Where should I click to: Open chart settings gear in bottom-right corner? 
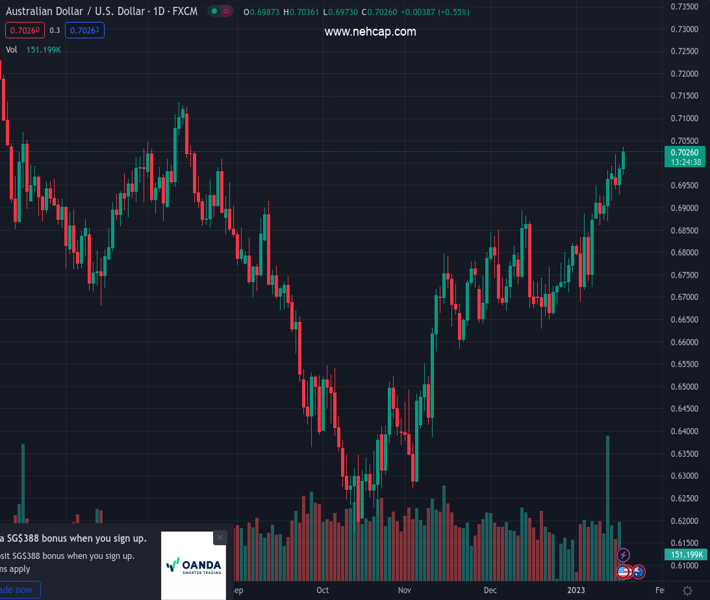click(x=688, y=591)
